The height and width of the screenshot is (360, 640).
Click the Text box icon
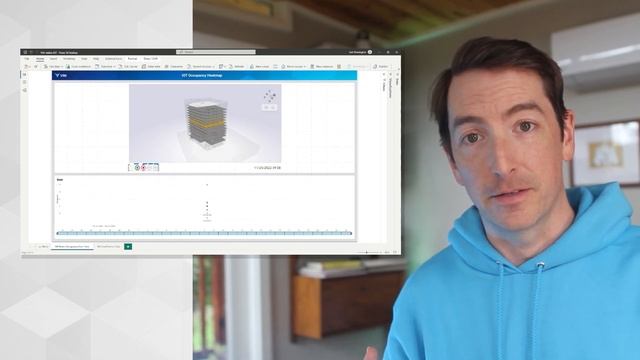(x=276, y=66)
